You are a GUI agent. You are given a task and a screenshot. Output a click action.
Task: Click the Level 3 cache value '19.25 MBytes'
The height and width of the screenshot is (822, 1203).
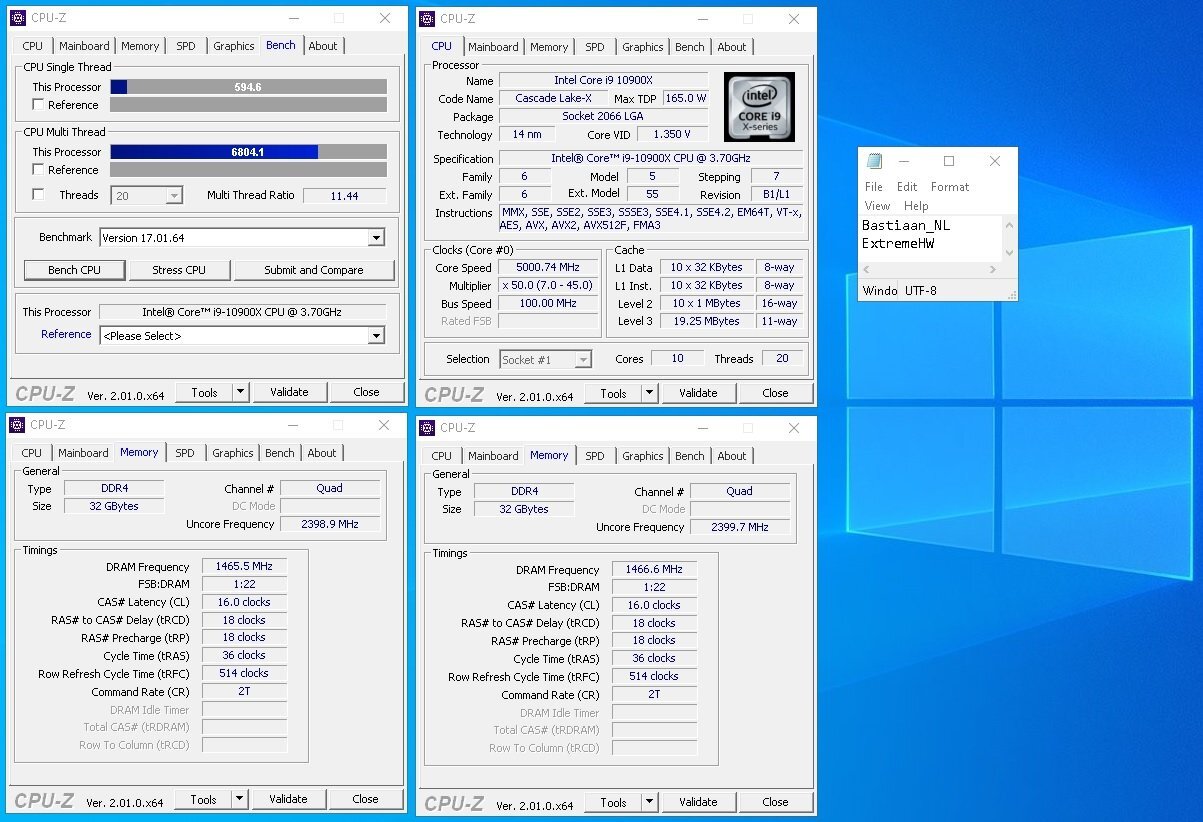pyautogui.click(x=706, y=321)
